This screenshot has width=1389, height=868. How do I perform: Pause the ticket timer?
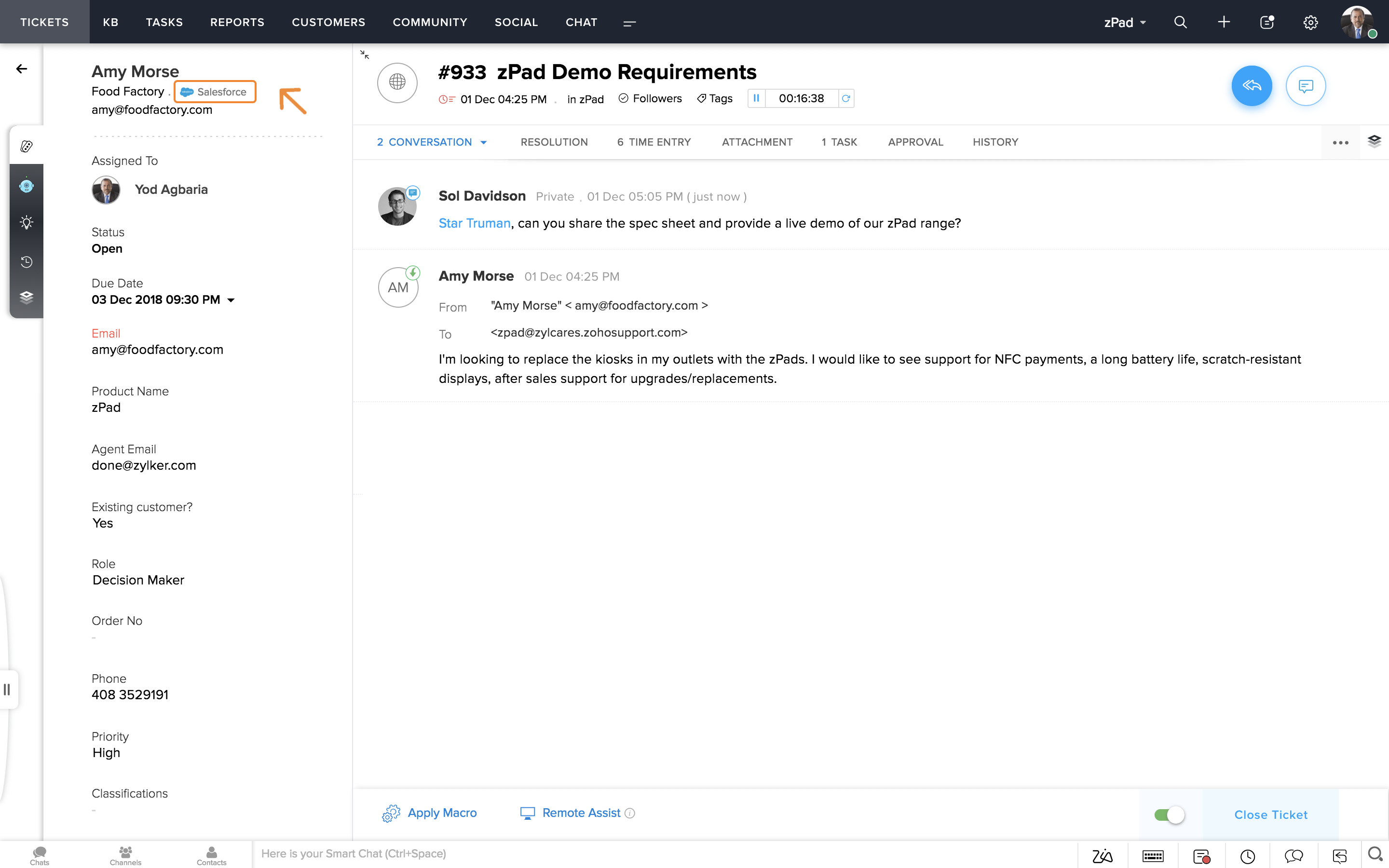(x=756, y=98)
